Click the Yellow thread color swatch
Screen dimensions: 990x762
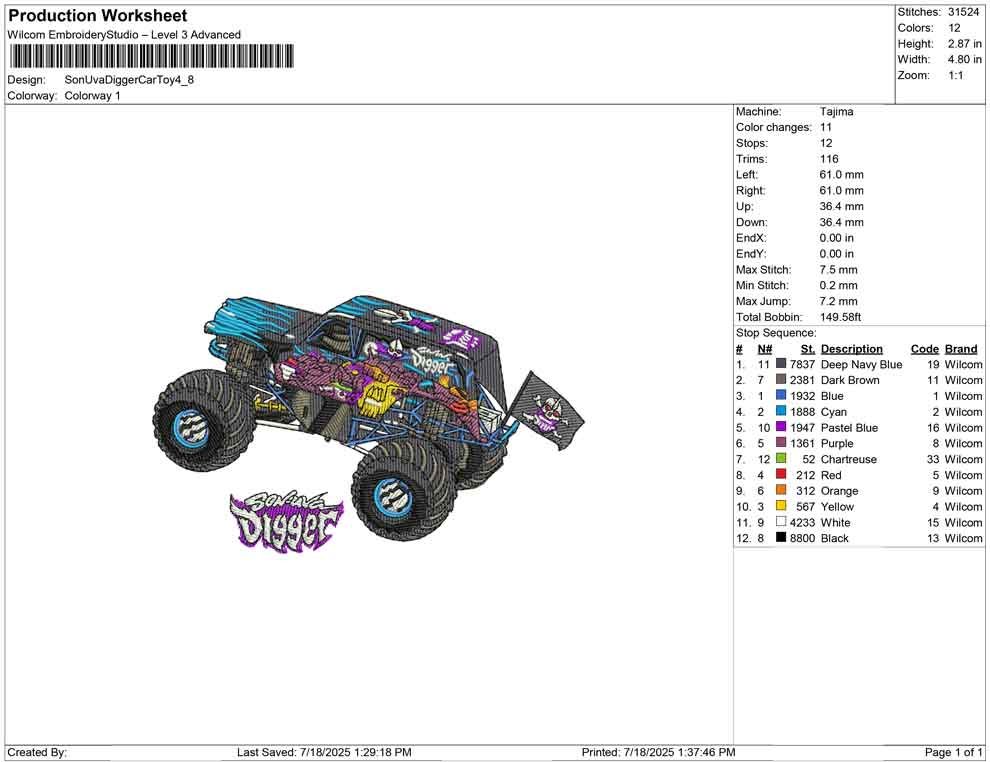point(781,506)
